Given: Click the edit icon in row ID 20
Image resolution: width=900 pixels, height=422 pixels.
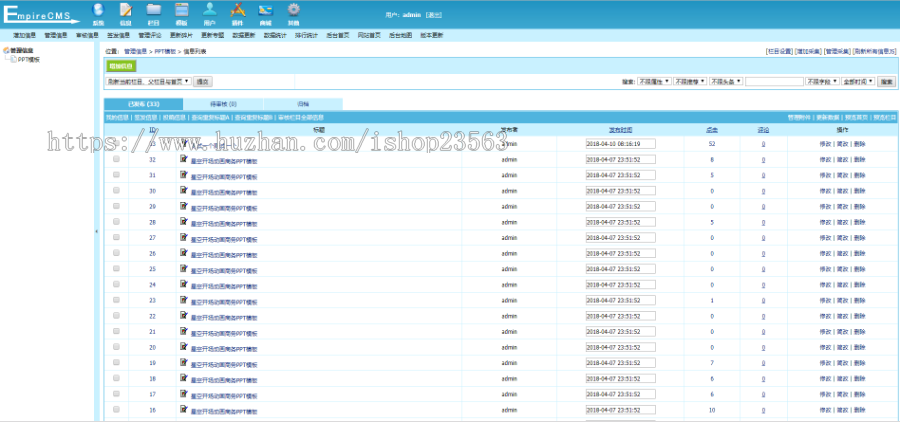Looking at the screenshot, I should (x=184, y=346).
